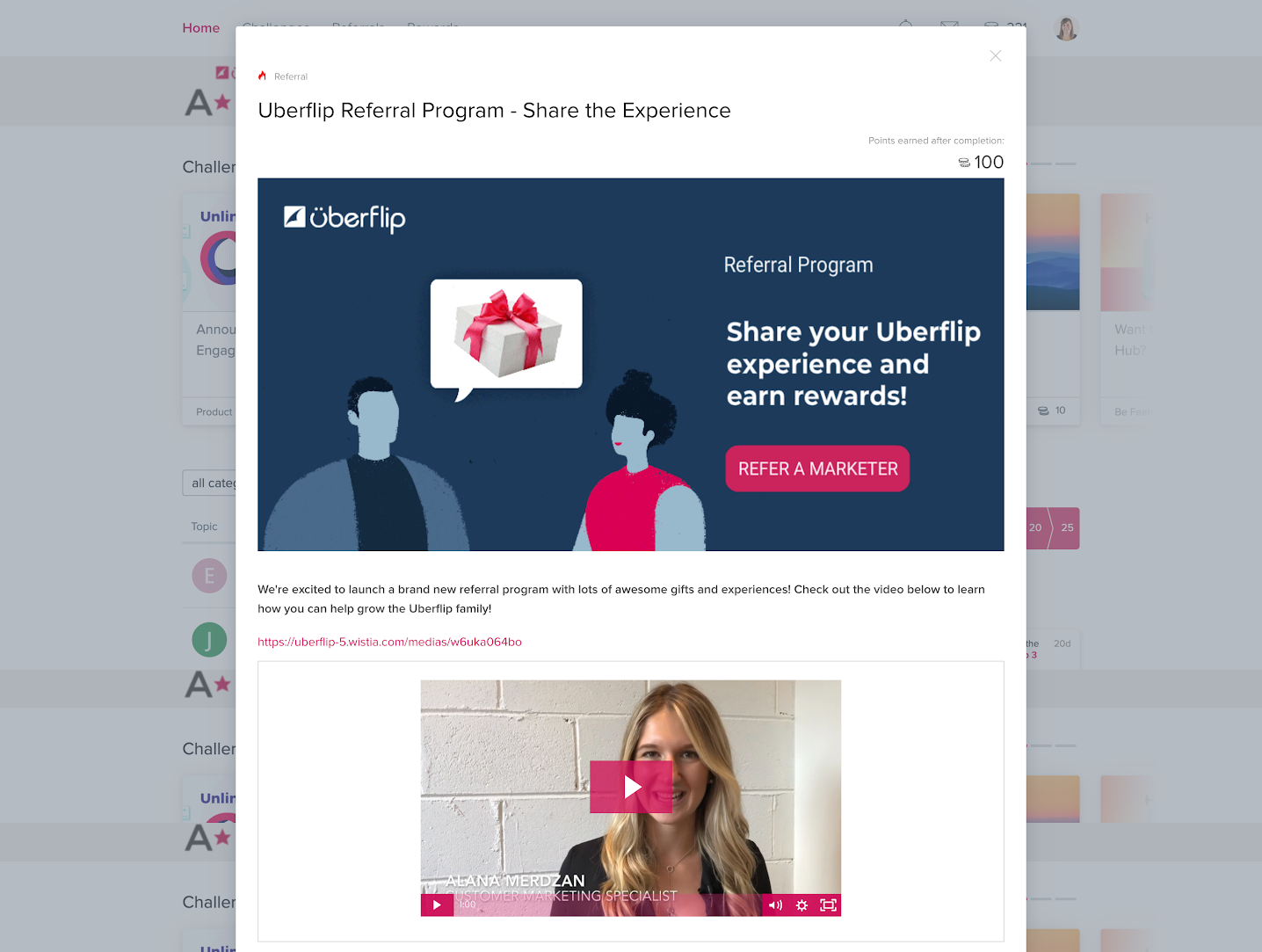
Task: Click the REFER A MARKETER button
Action: point(817,469)
